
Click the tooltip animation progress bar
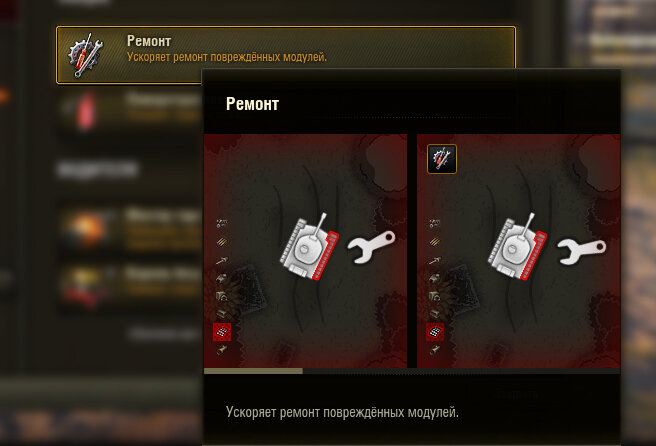(412, 371)
